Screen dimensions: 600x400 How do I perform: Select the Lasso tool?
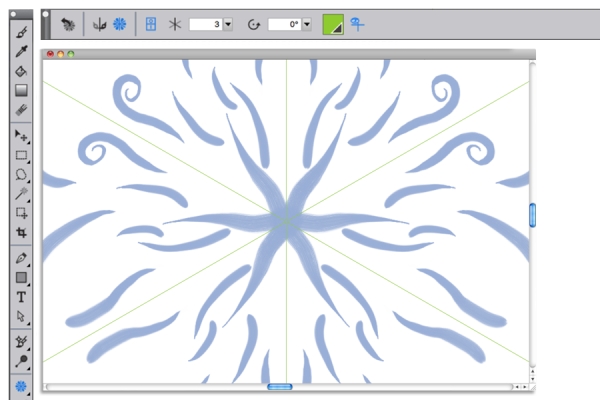(x=21, y=174)
